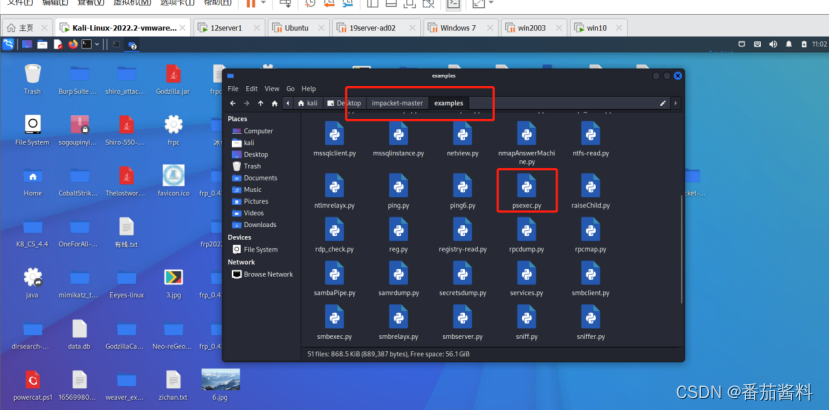This screenshot has width=829, height=411.
Task: Select the services.py file
Action: [x=526, y=279]
